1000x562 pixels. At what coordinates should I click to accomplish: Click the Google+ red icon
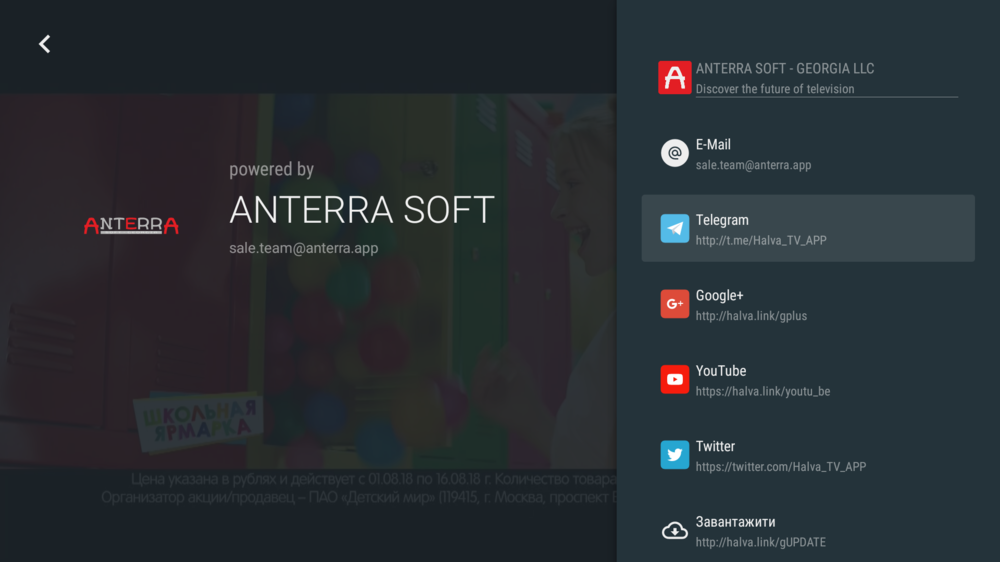(674, 304)
